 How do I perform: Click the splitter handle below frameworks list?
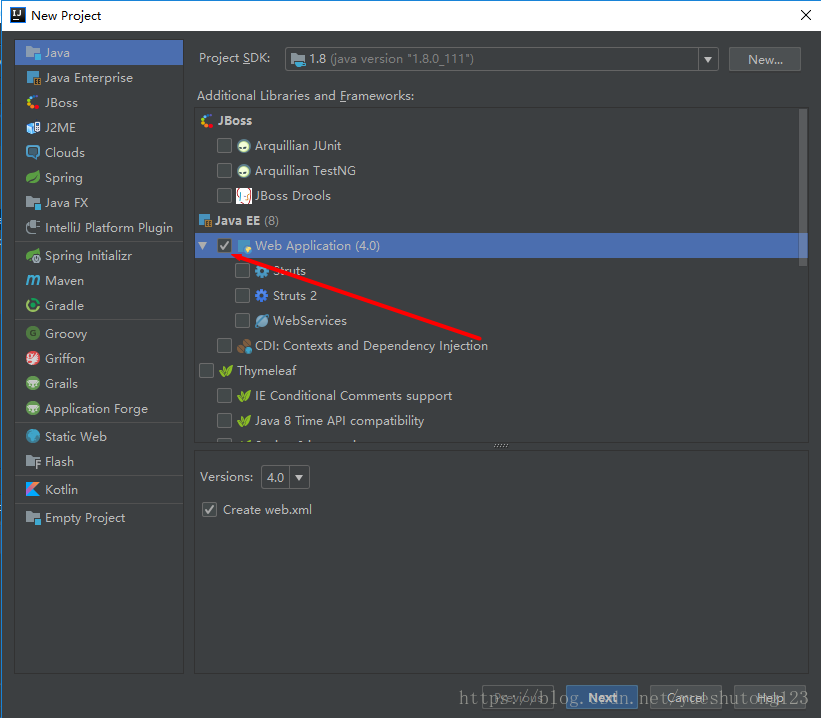pyautogui.click(x=501, y=446)
